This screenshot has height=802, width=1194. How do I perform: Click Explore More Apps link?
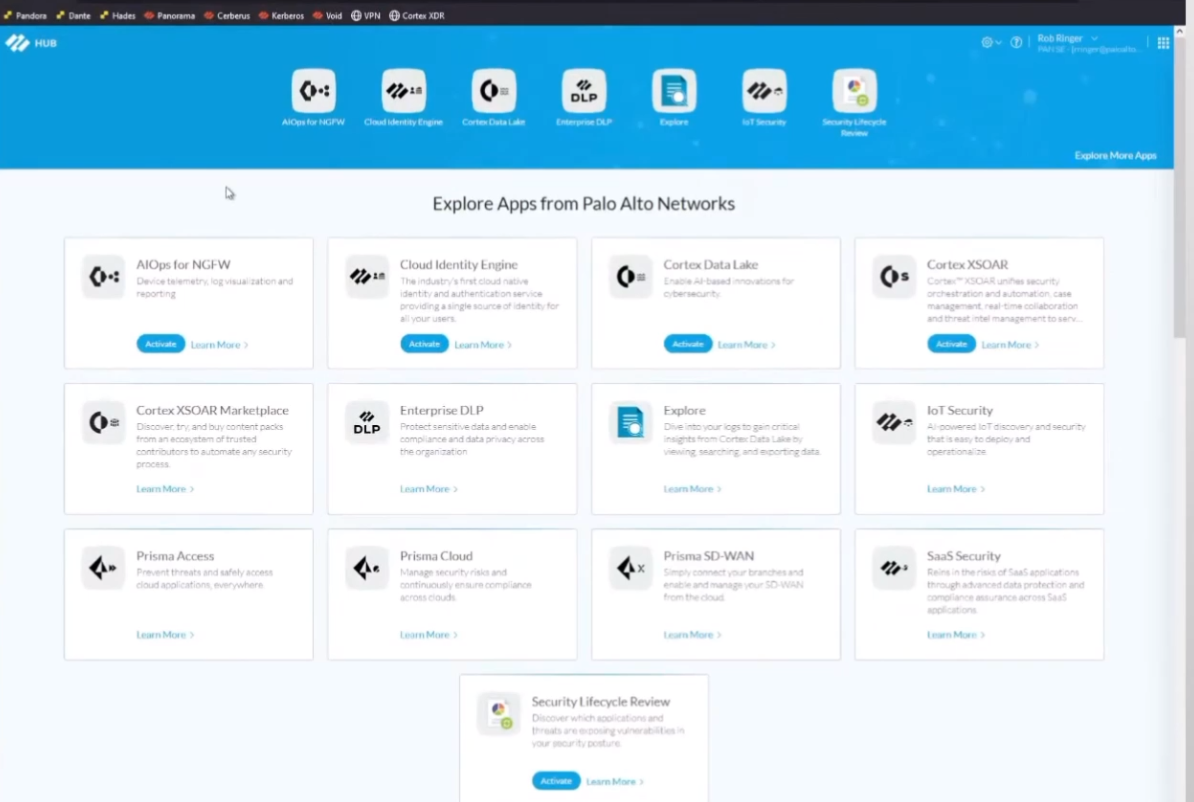pos(1115,155)
